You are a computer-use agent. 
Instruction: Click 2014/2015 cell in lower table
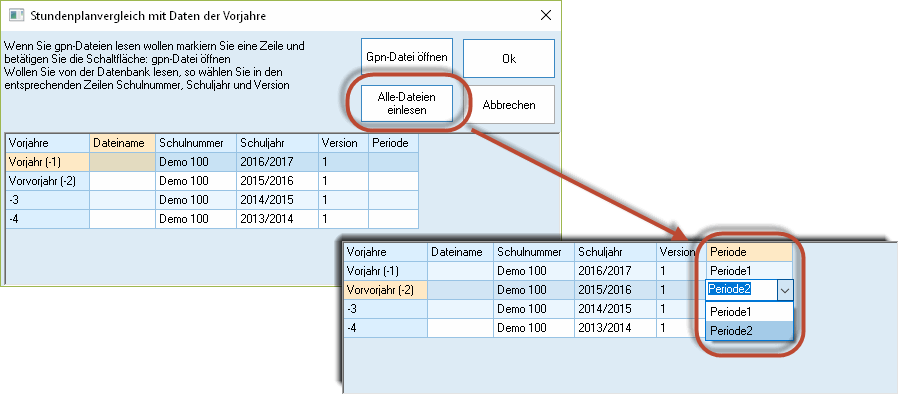(616, 309)
